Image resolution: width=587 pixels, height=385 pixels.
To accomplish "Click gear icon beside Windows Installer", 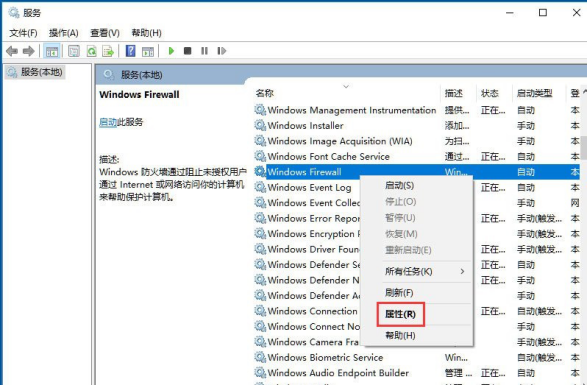I will tap(260, 125).
